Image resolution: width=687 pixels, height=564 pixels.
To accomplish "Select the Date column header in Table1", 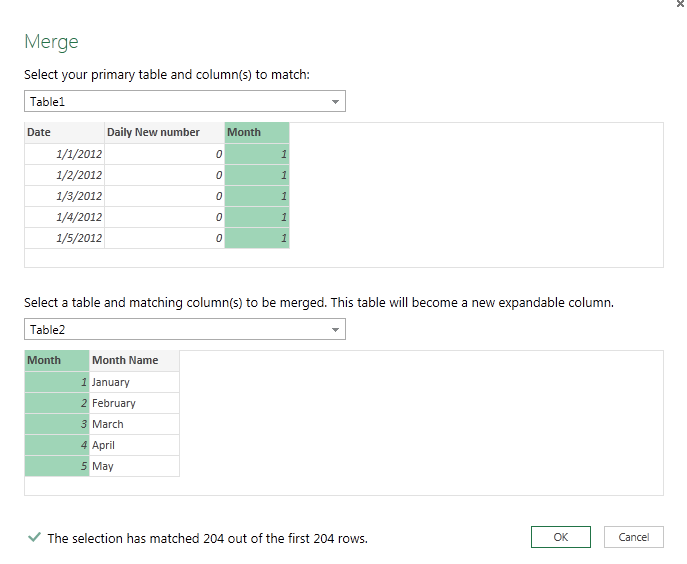I will tap(64, 133).
